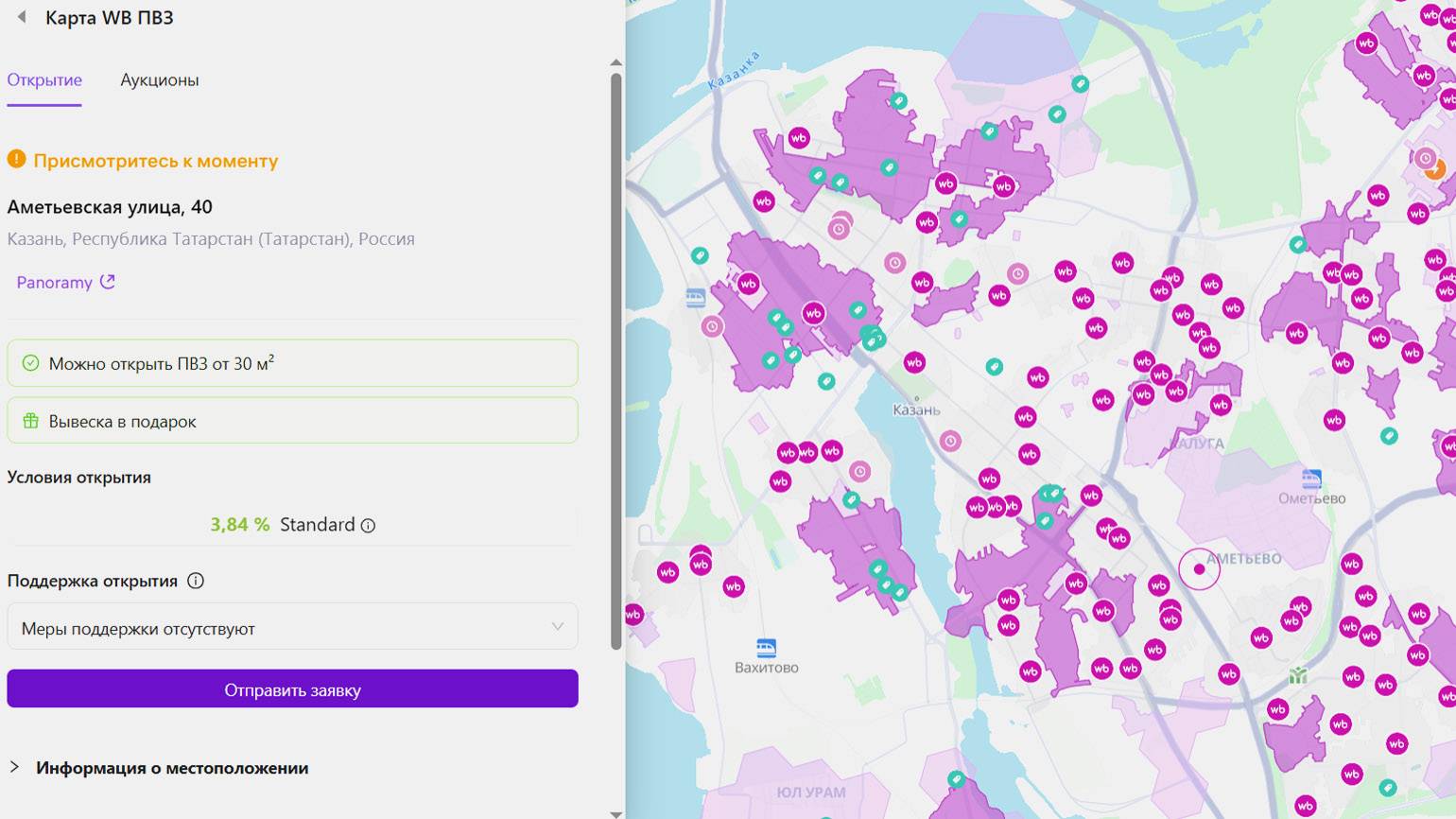Click the teal tag marker above the riverside train icon
1456x819 pixels.
pos(700,255)
